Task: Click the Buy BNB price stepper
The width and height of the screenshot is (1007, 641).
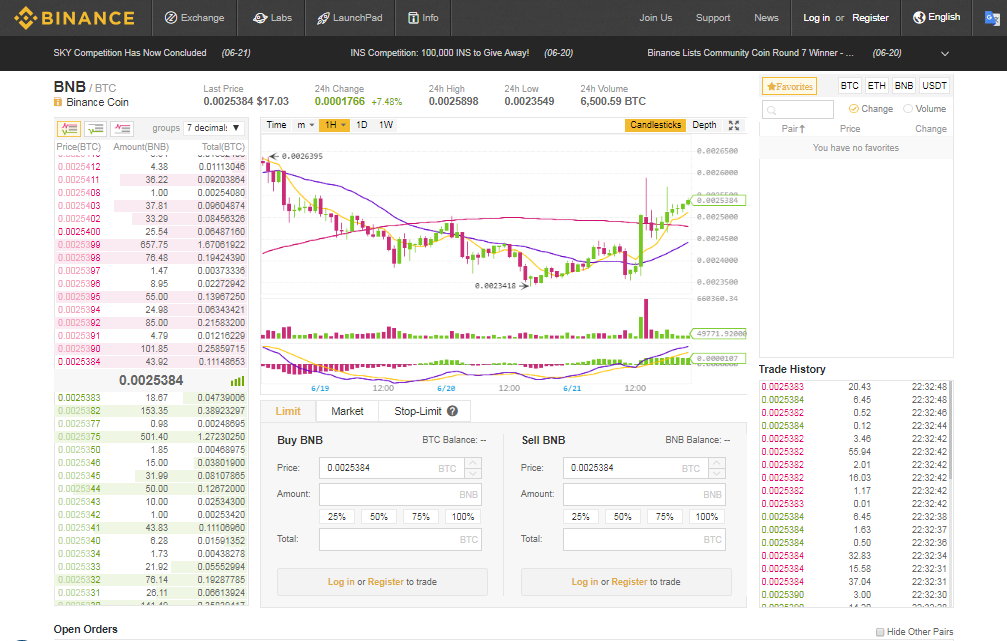Action: [473, 468]
